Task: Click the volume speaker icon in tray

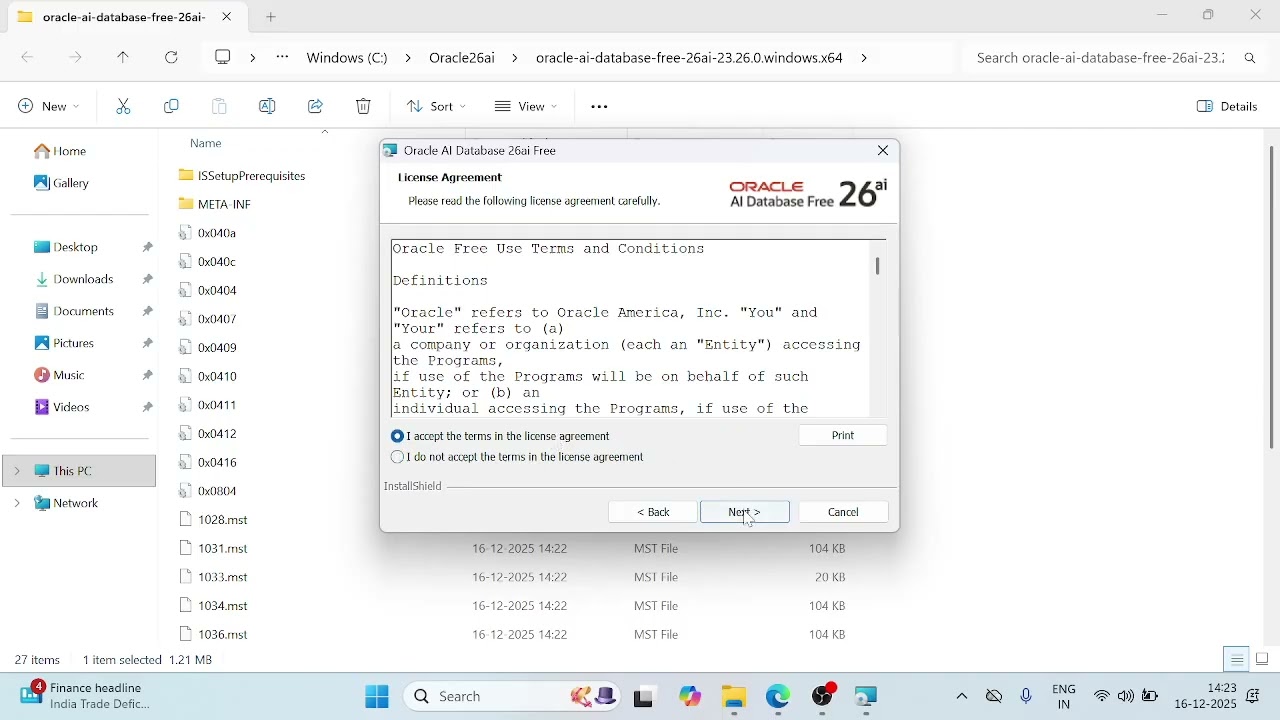Action: 1127,697
